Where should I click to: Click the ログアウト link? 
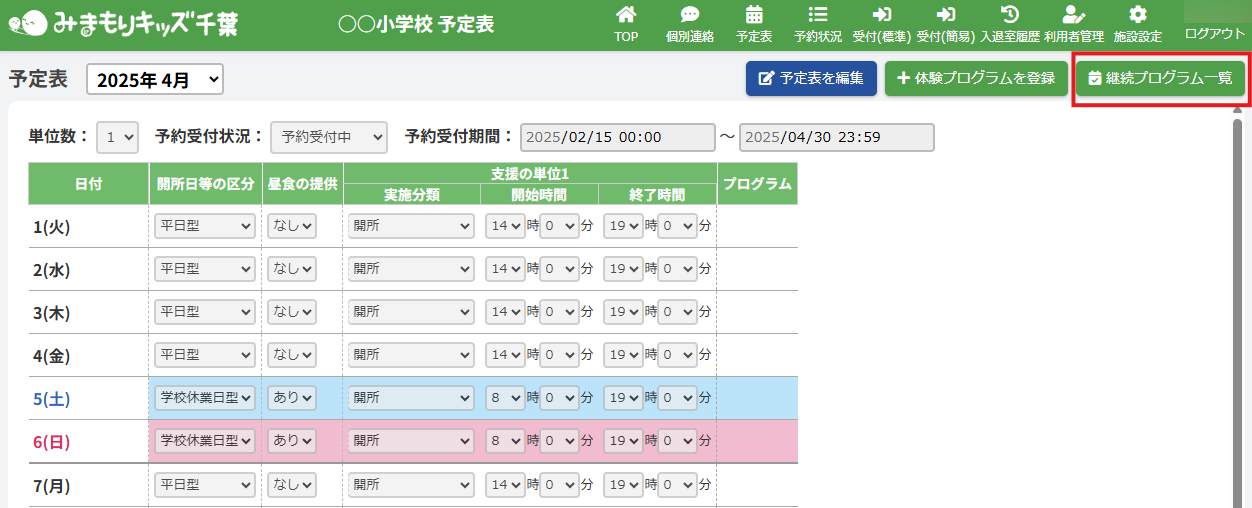tap(1214, 34)
